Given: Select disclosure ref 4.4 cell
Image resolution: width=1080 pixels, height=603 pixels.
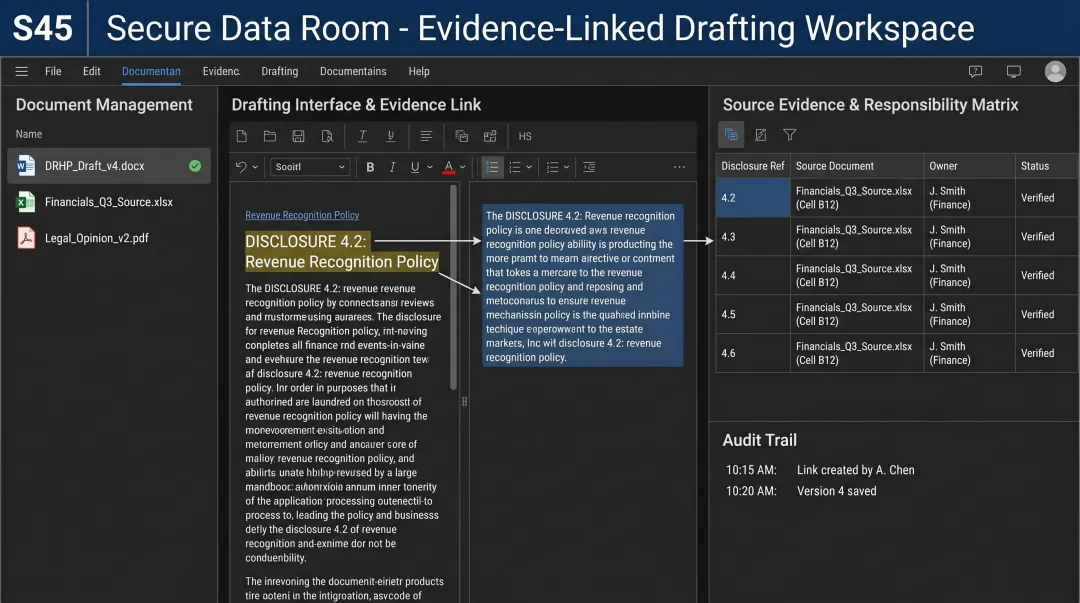Looking at the screenshot, I should coord(753,276).
